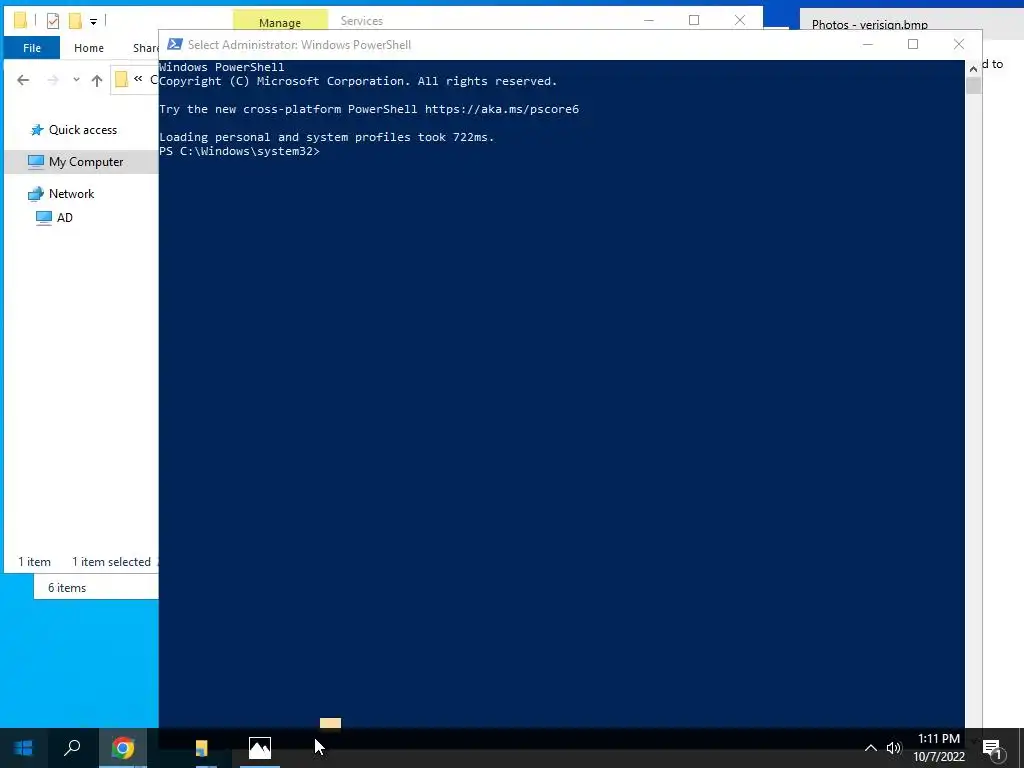Open the Customize Quick Access Toolbar dropdown
The height and width of the screenshot is (768, 1024).
click(x=93, y=22)
